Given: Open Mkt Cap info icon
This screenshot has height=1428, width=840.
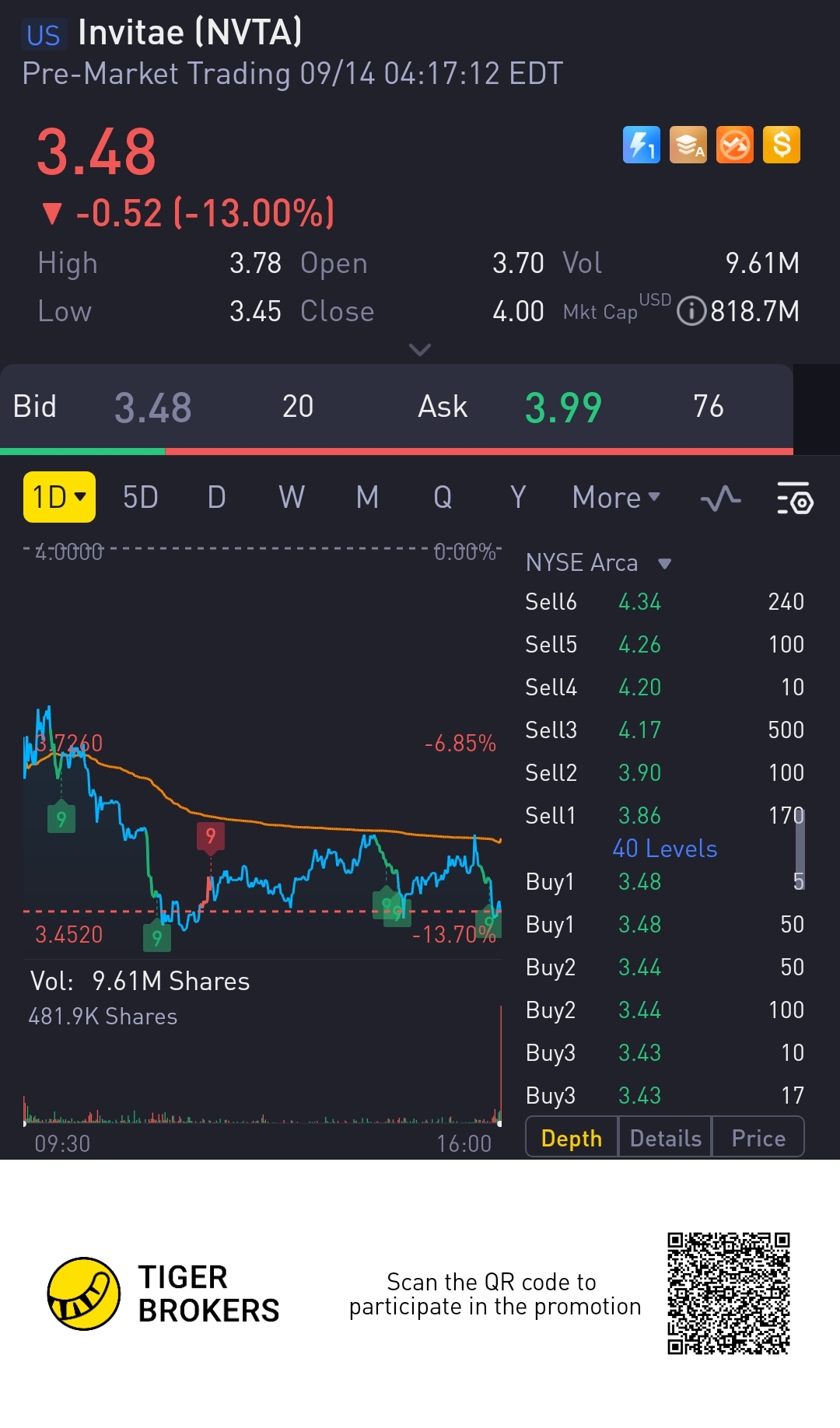Looking at the screenshot, I should pyautogui.click(x=691, y=311).
